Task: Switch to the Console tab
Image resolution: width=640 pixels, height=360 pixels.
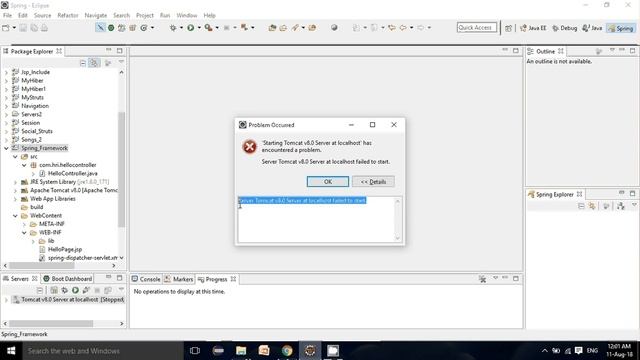Action: tap(146, 279)
